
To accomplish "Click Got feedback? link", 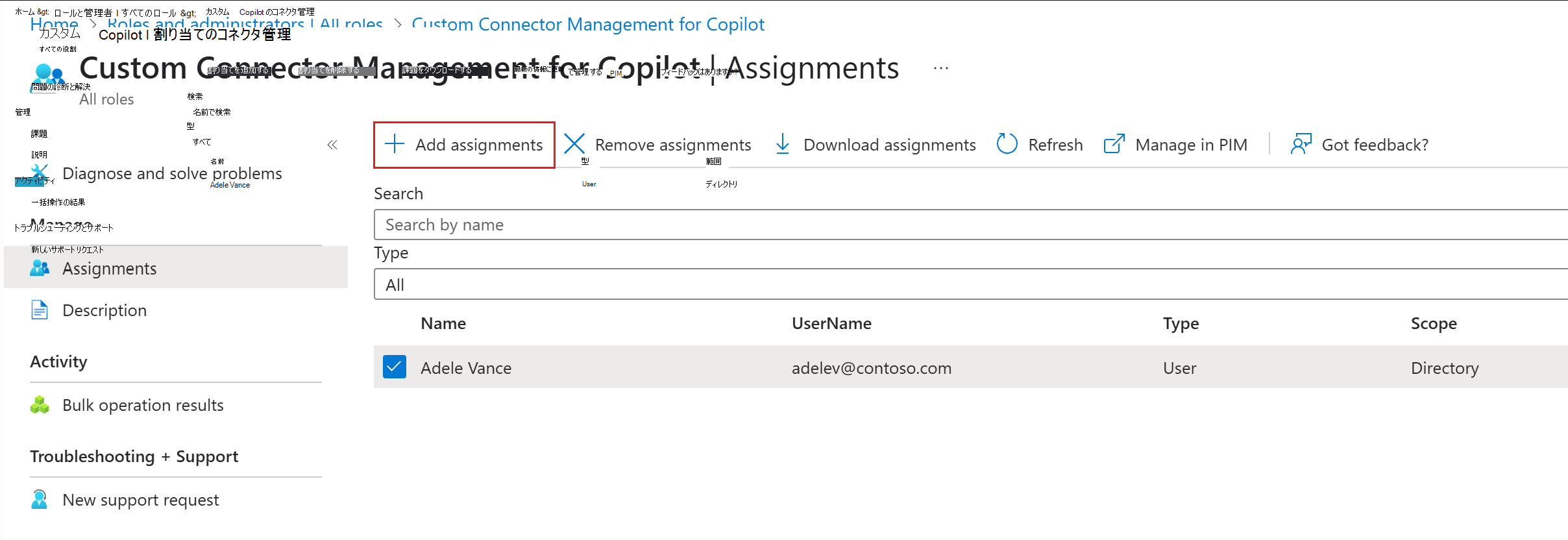I will coord(1360,145).
